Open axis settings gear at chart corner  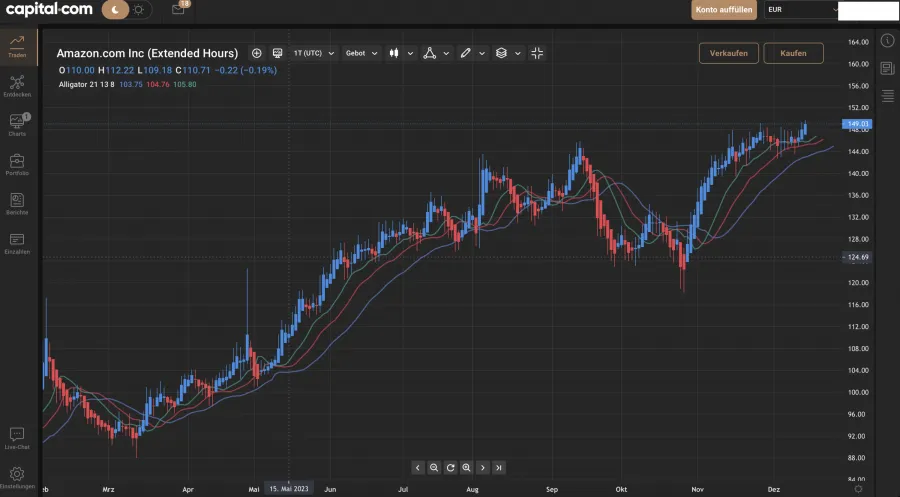point(858,489)
